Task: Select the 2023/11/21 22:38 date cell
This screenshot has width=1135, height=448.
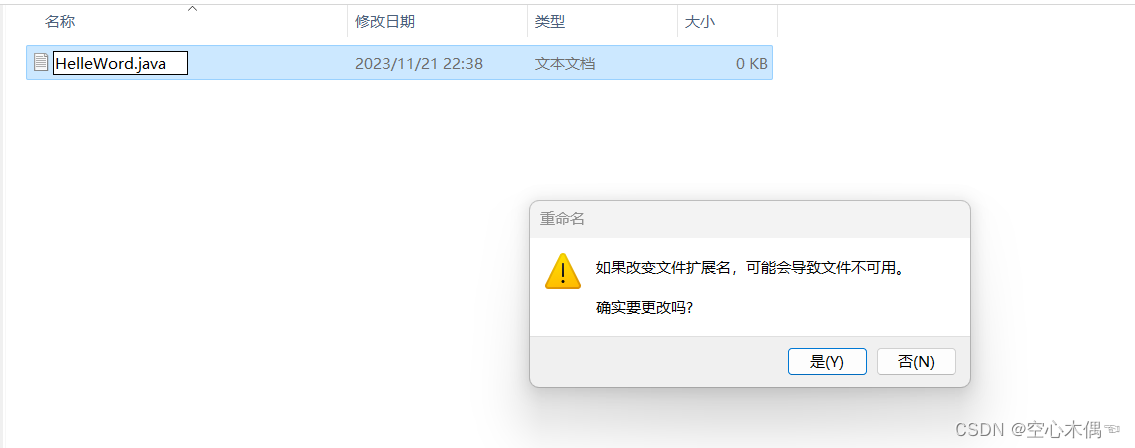Action: (x=418, y=64)
